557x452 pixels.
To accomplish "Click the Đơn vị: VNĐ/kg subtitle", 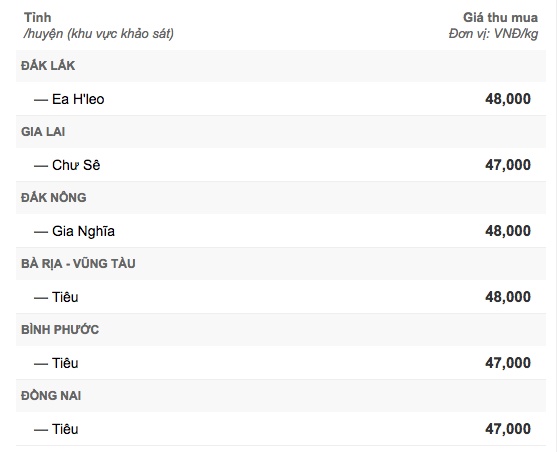I will [493, 34].
